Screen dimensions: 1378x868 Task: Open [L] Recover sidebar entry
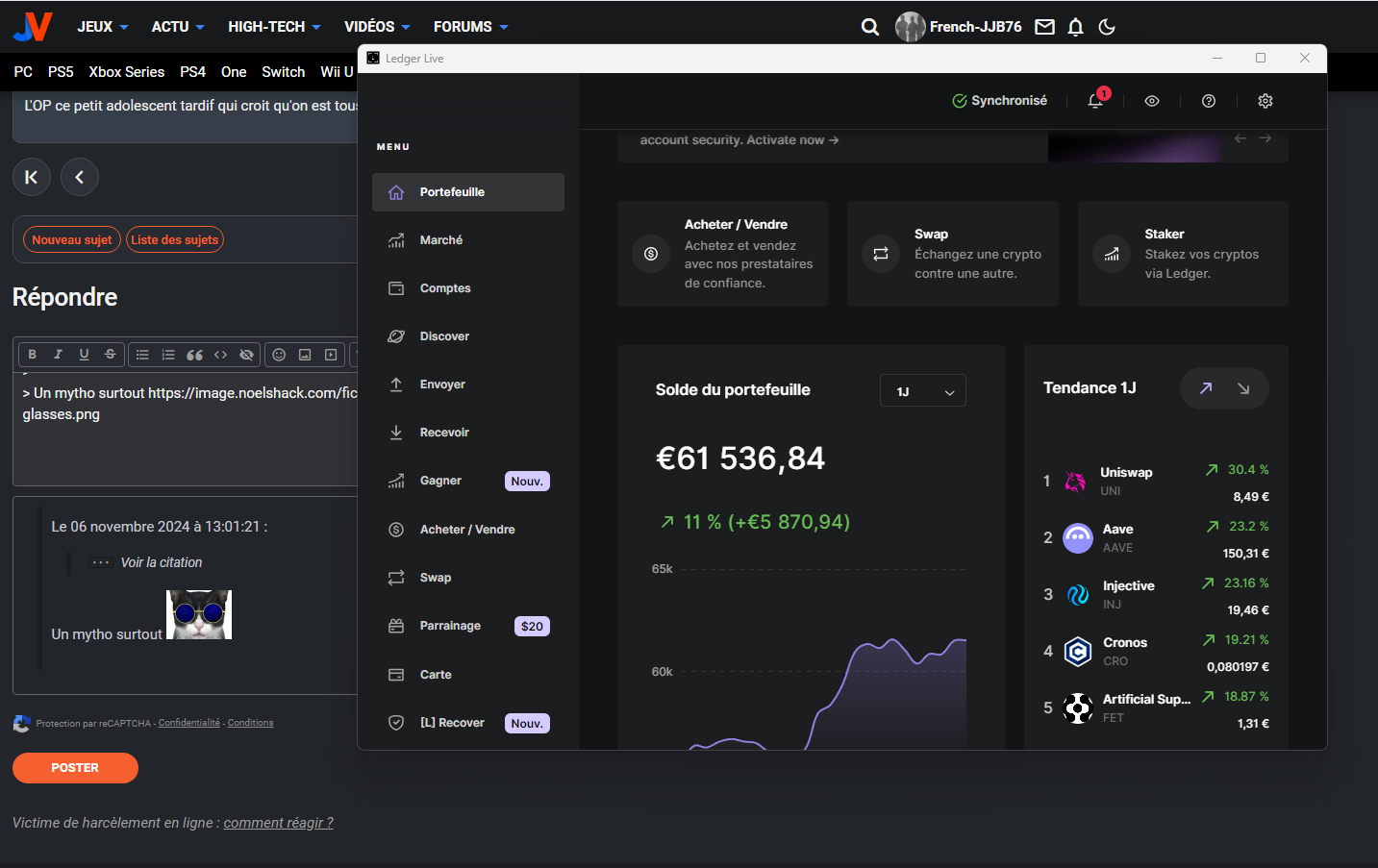(468, 723)
